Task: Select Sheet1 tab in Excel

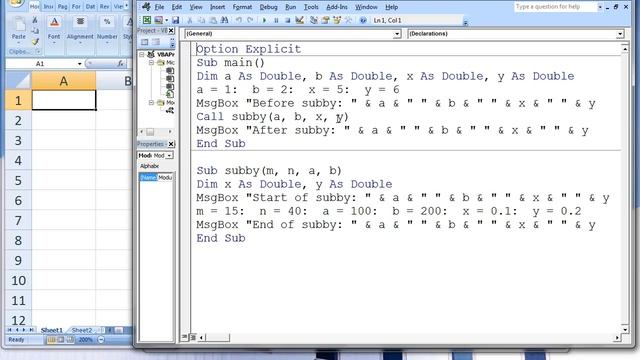Action: coord(52,330)
